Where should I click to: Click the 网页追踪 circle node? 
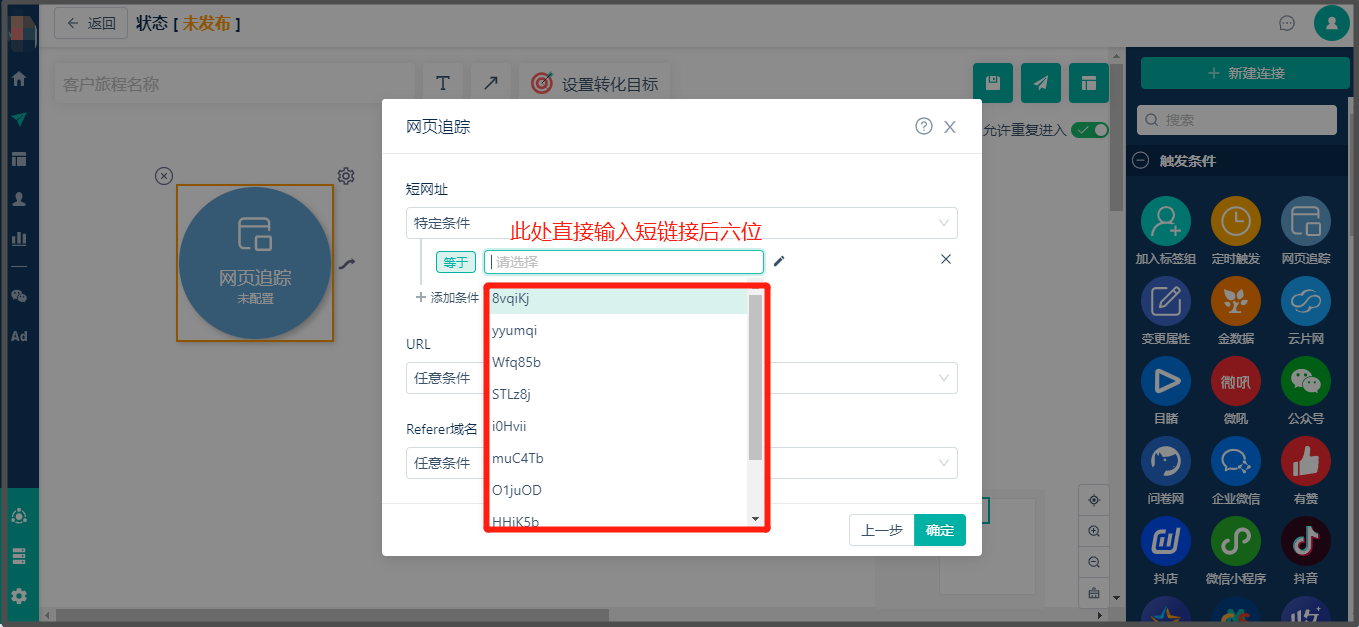click(255, 263)
